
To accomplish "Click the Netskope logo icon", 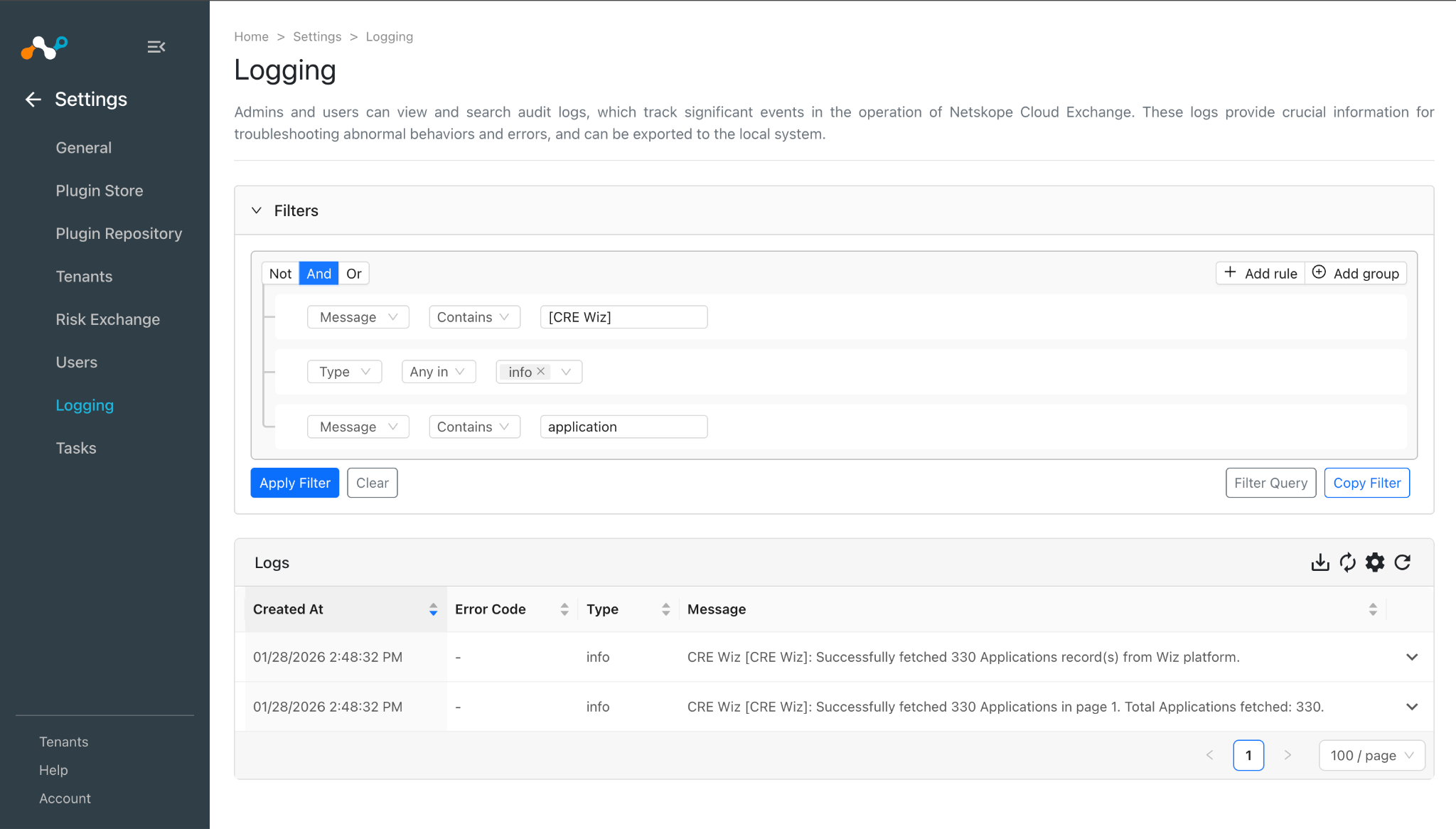I will coord(44,48).
